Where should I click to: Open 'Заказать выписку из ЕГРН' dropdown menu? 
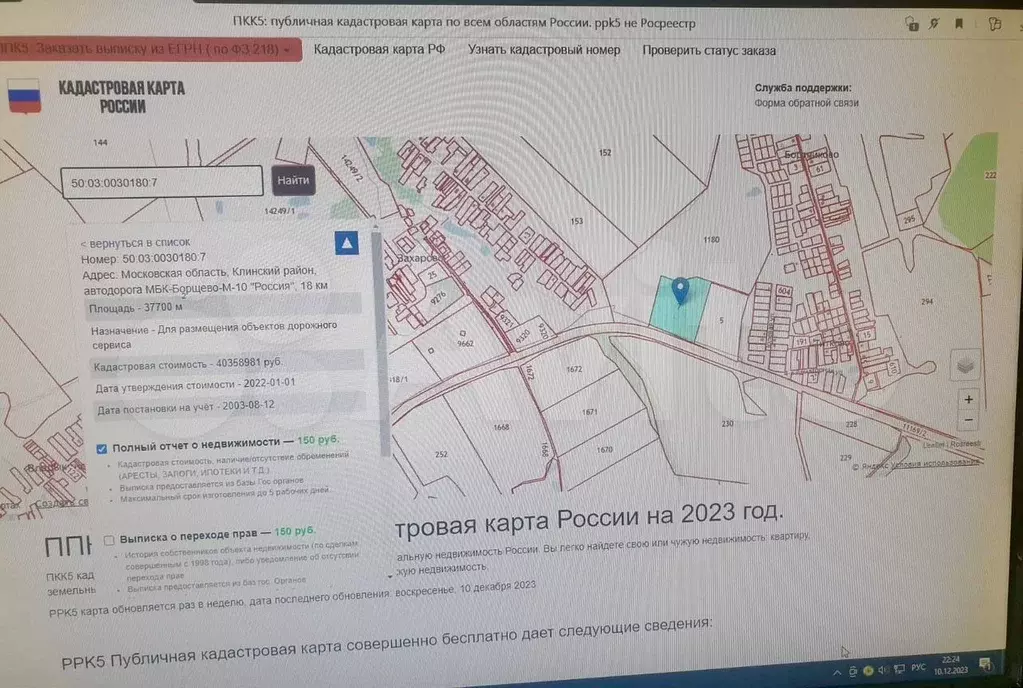(150, 50)
